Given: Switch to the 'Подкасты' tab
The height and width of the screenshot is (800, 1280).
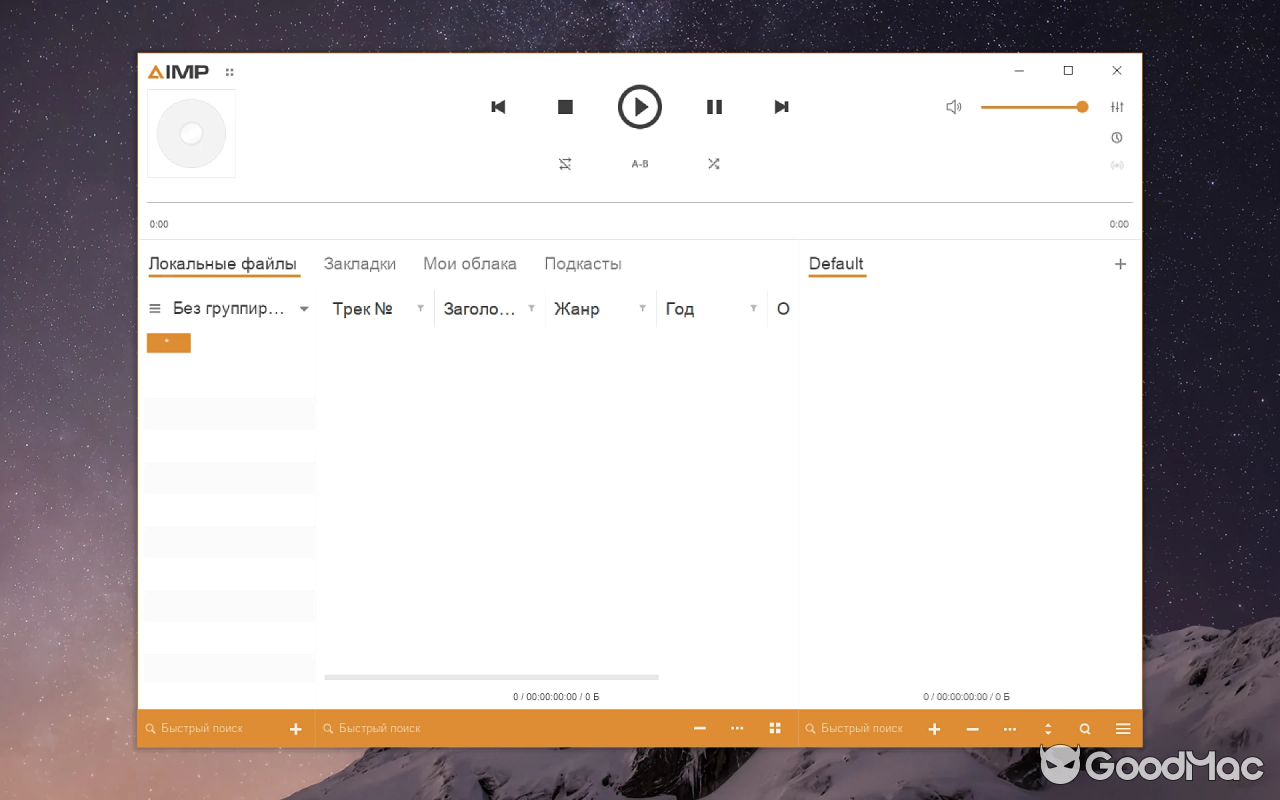Looking at the screenshot, I should [x=583, y=263].
